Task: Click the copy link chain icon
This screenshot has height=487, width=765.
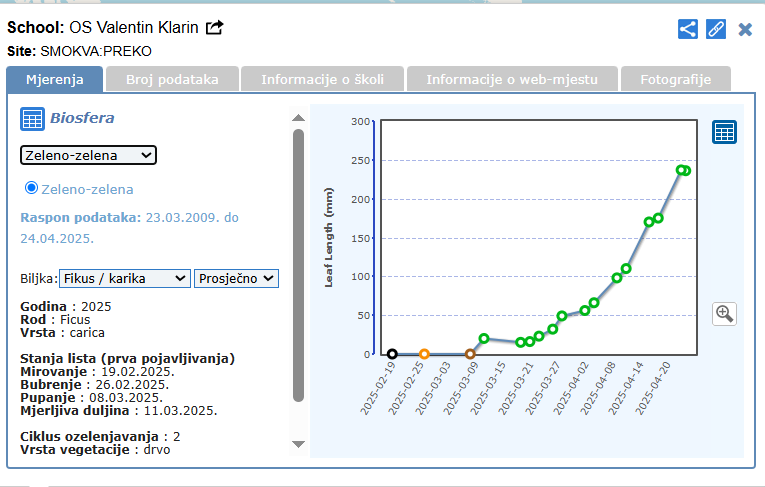Action: [x=716, y=29]
